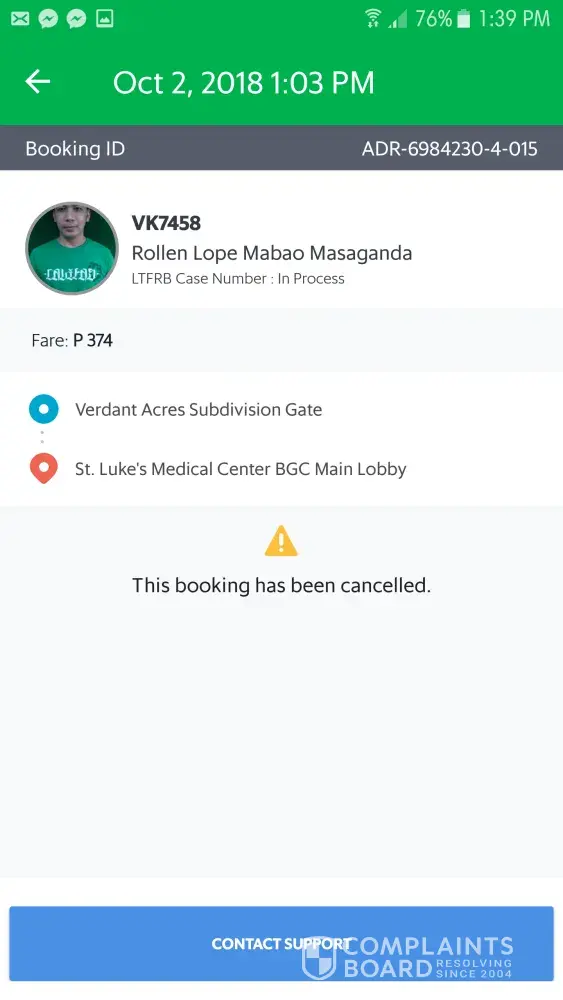Tap the Booking ID label

pos(75,149)
